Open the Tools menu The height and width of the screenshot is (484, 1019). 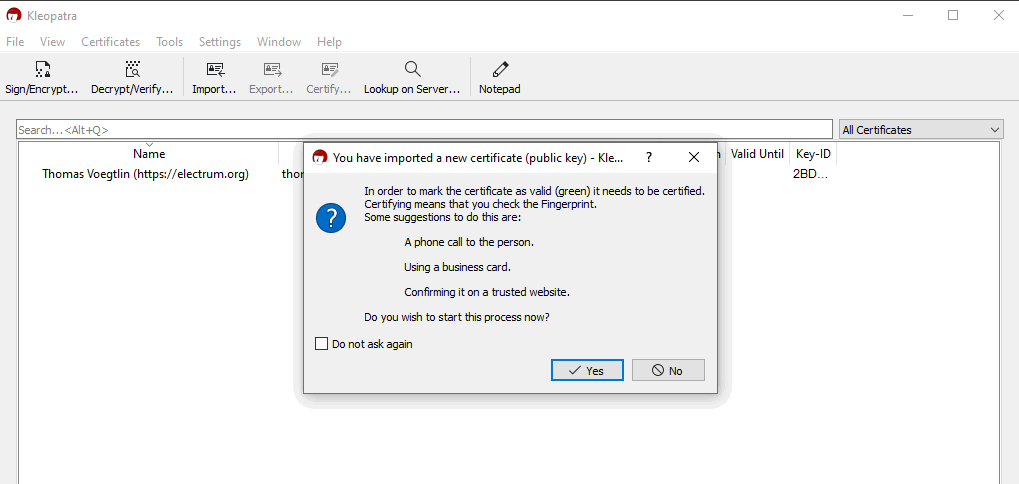(x=169, y=42)
